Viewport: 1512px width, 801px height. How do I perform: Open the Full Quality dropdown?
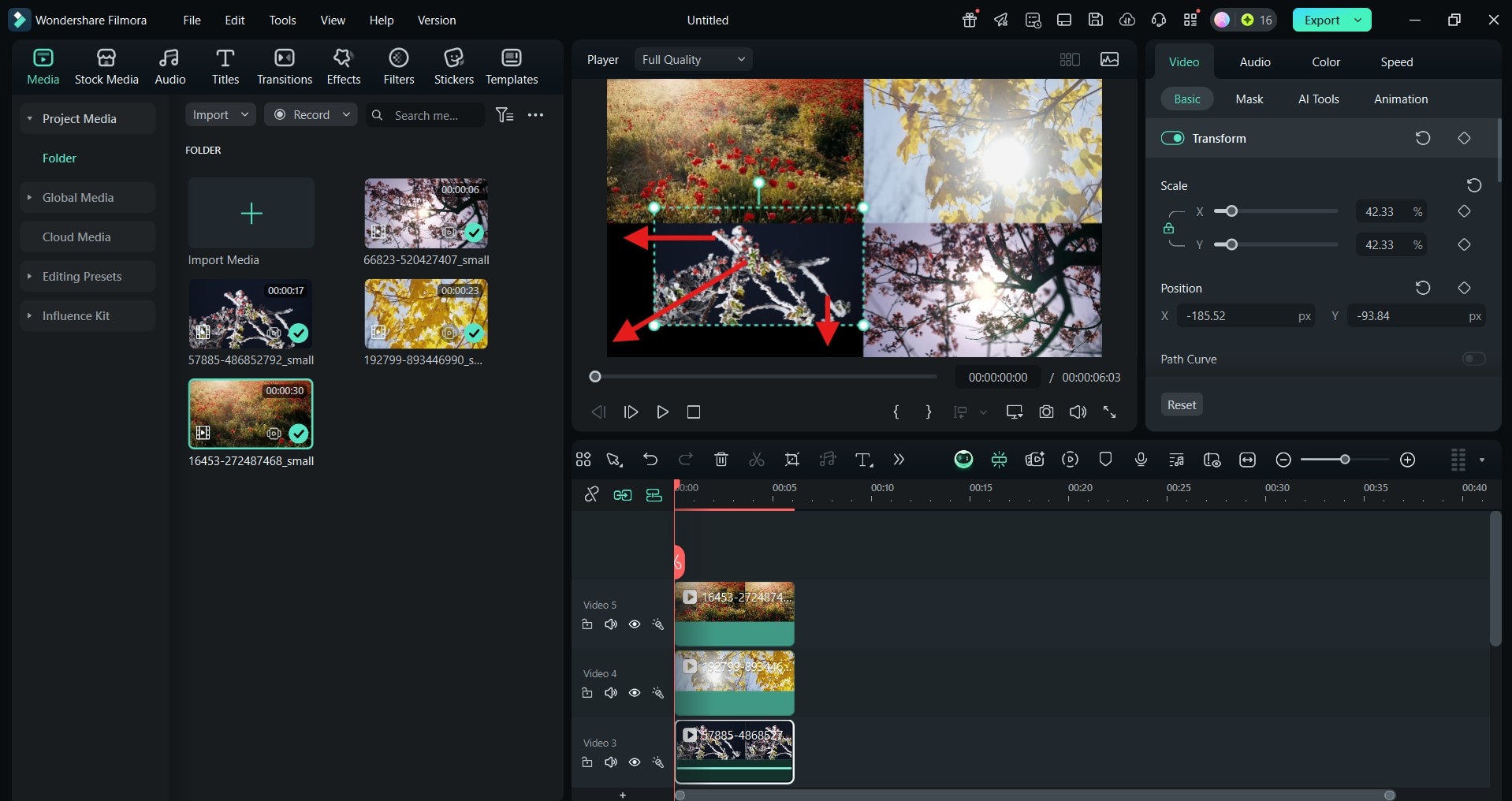693,59
